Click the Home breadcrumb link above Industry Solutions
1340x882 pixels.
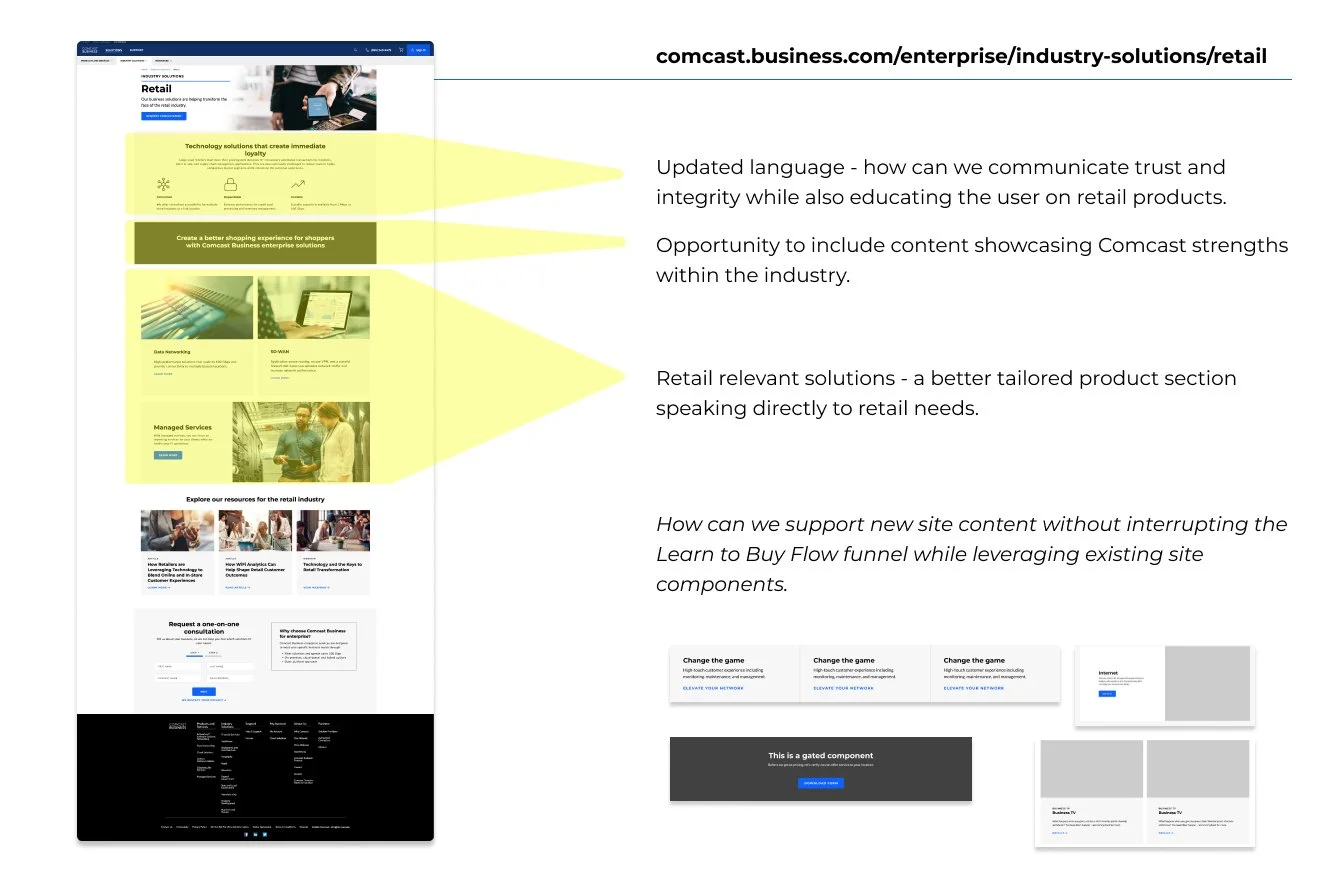144,69
